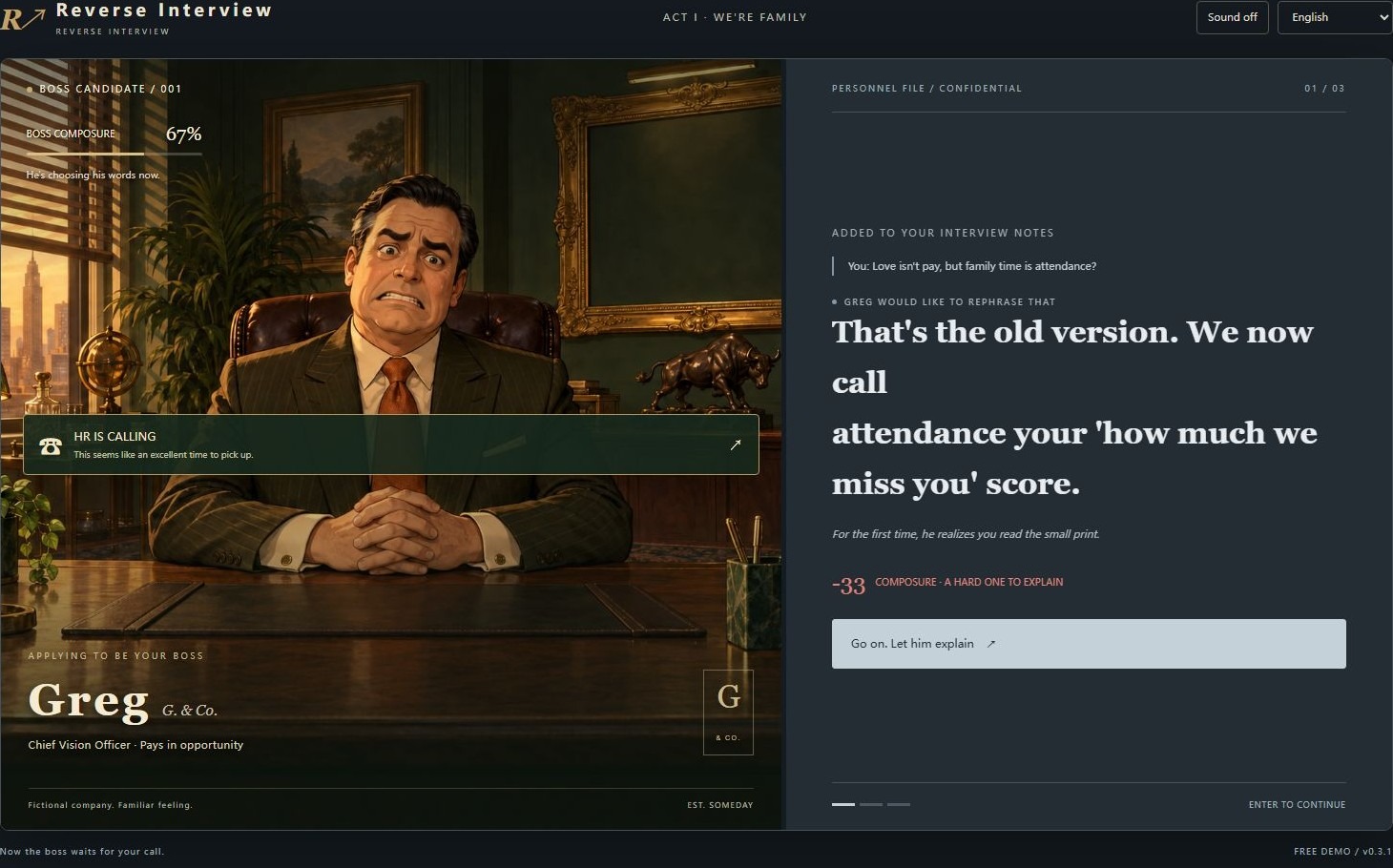Screen dimensions: 1393x868
Task: Click the dot before Boss Candidate label
Action: click(x=30, y=89)
